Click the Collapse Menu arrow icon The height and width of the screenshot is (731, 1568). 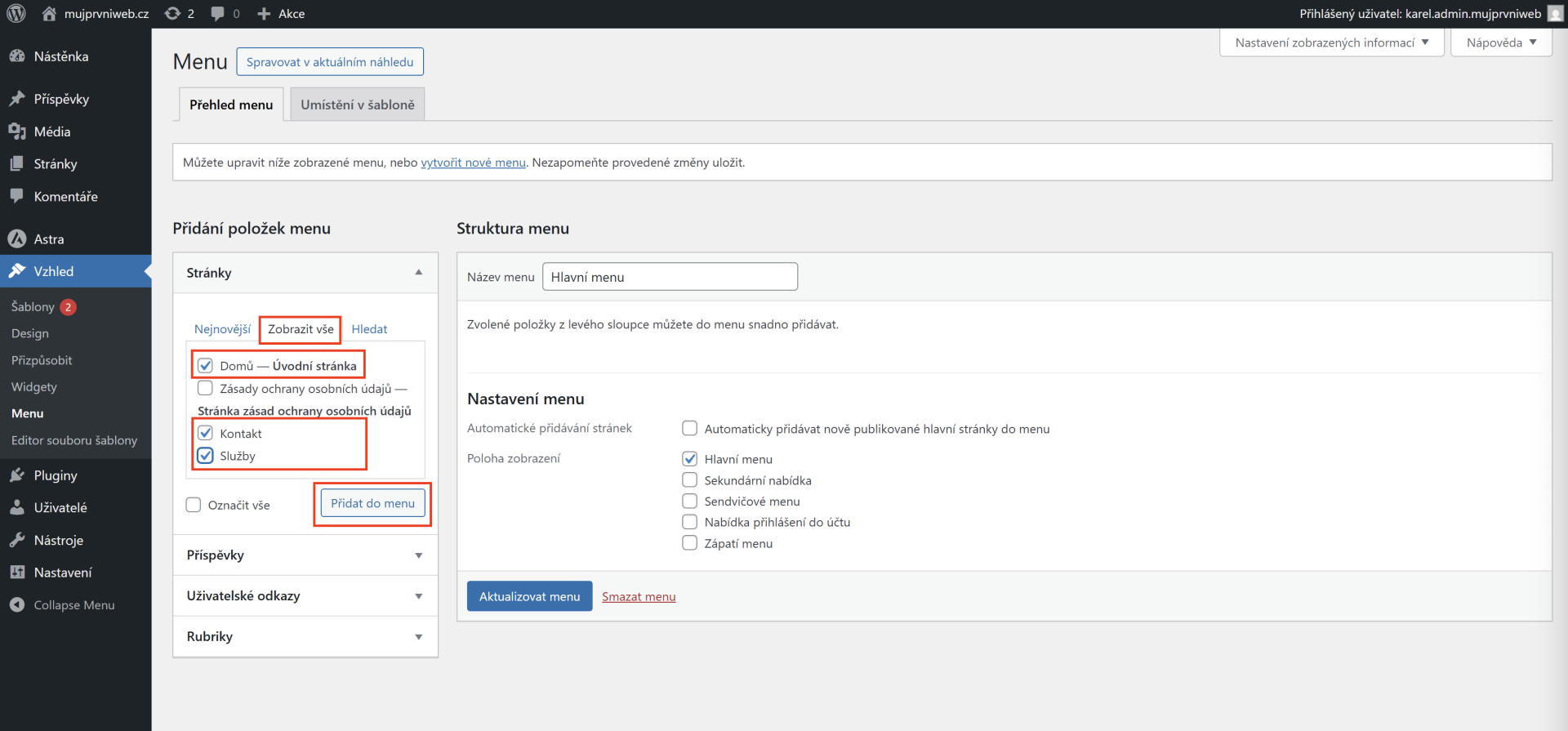click(x=17, y=605)
